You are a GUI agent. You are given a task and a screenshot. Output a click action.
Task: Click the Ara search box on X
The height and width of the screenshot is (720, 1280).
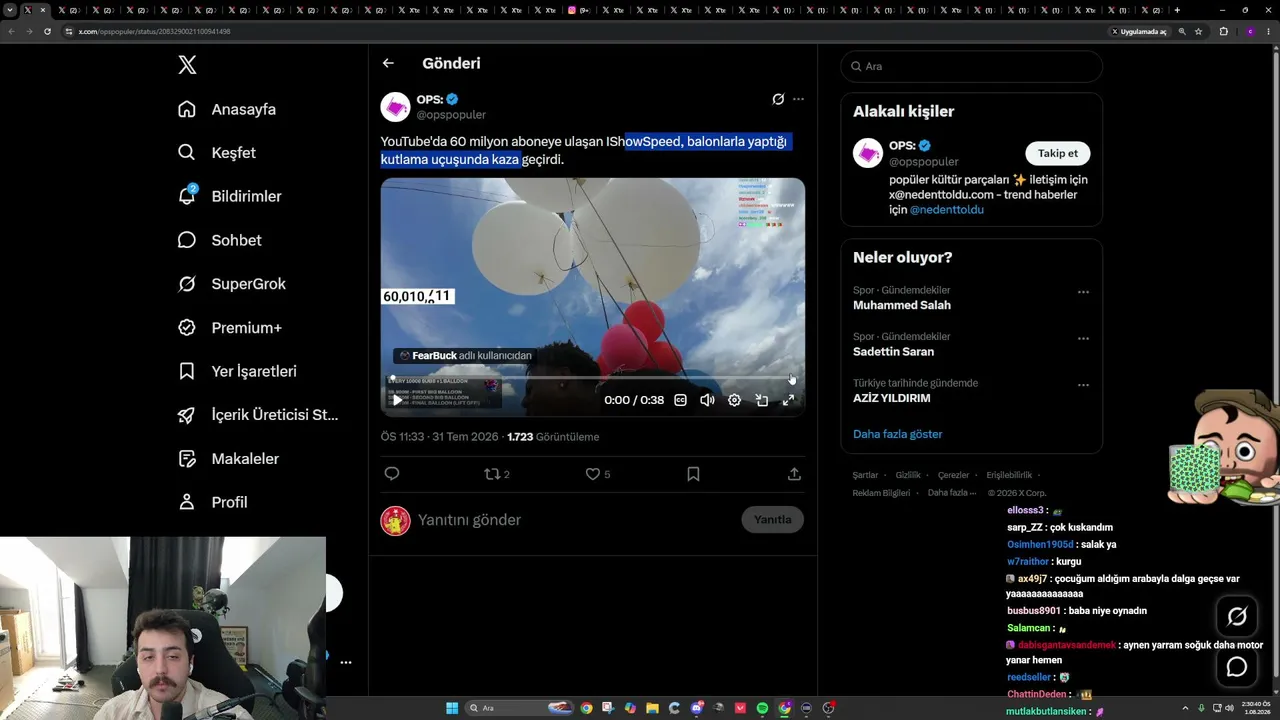click(971, 66)
